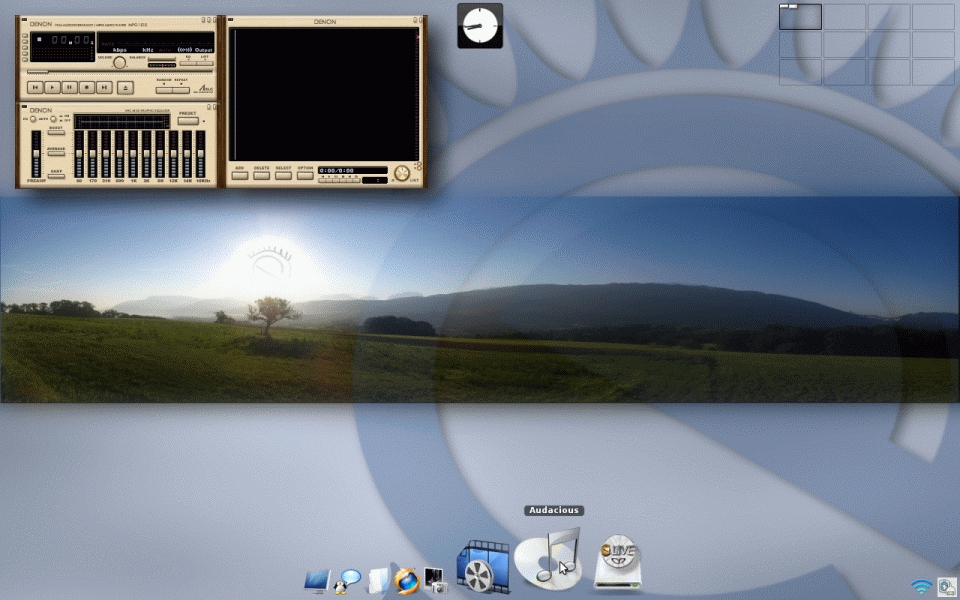Open the penguin chat messenger dock icon
The height and width of the screenshot is (600, 960).
[x=347, y=581]
